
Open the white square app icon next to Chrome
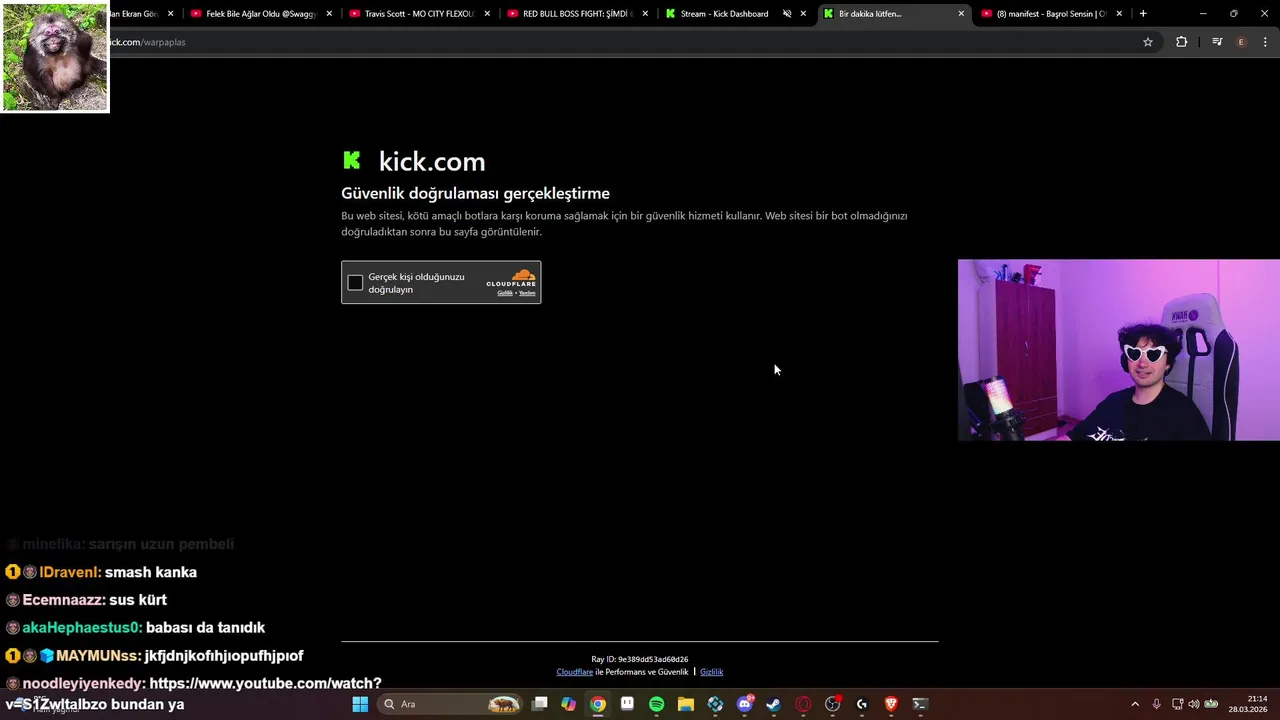[x=627, y=704]
